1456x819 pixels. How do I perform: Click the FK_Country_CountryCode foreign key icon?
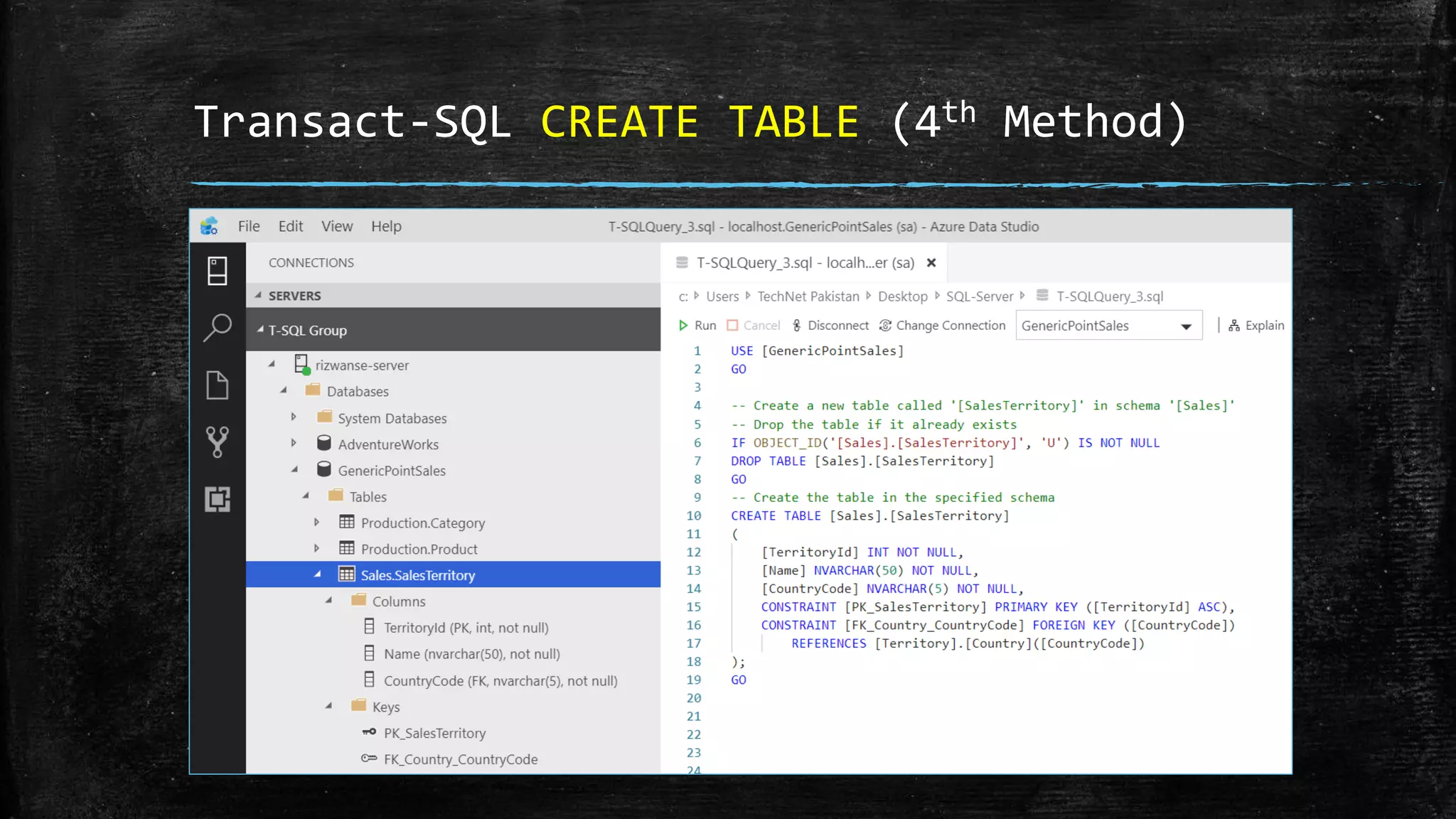pos(369,758)
